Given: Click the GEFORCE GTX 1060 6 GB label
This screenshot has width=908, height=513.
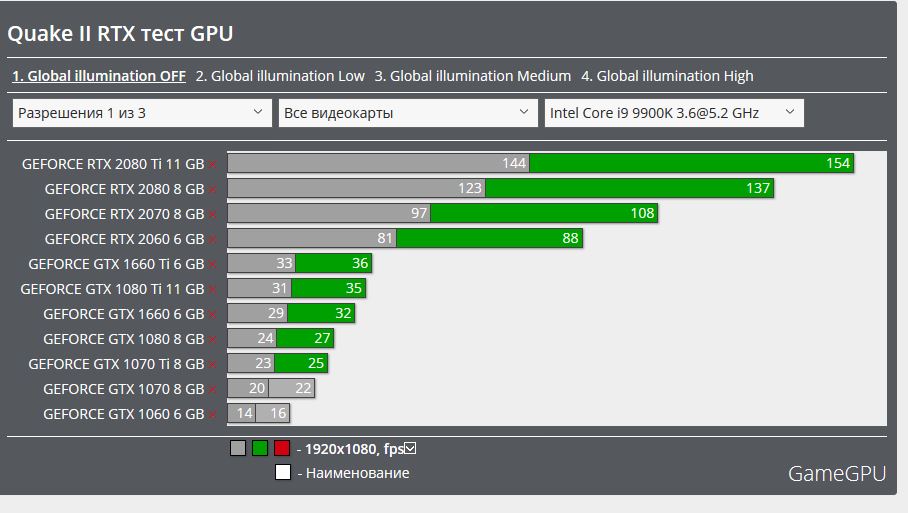Looking at the screenshot, I should click(x=123, y=414).
